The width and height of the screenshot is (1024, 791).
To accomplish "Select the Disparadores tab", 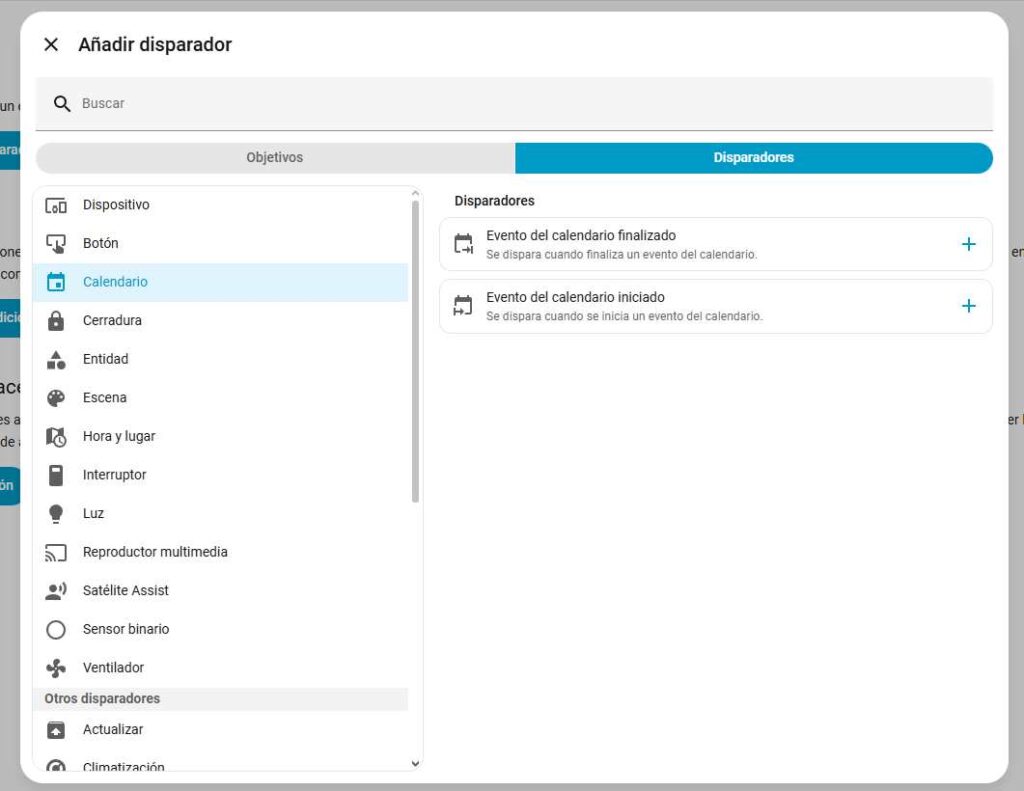I will (x=753, y=158).
